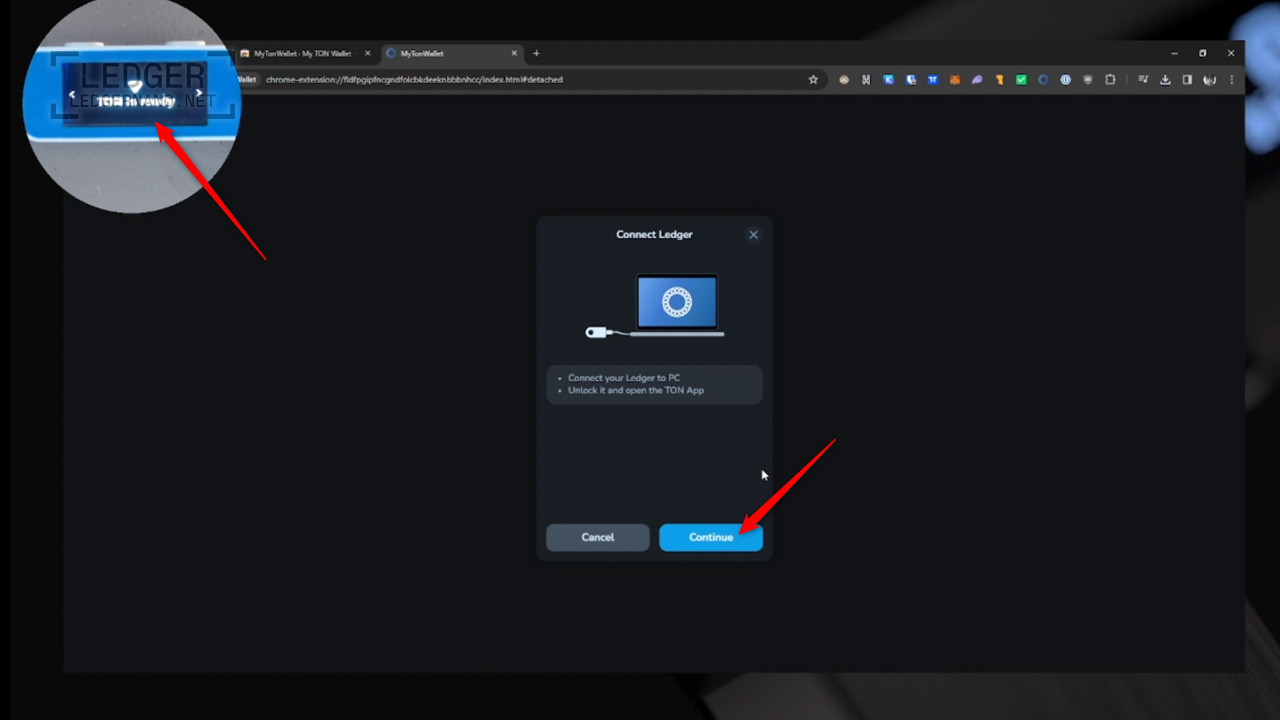The height and width of the screenshot is (720, 1280).
Task: Open the MetaMask fox extension
Action: pos(955,80)
